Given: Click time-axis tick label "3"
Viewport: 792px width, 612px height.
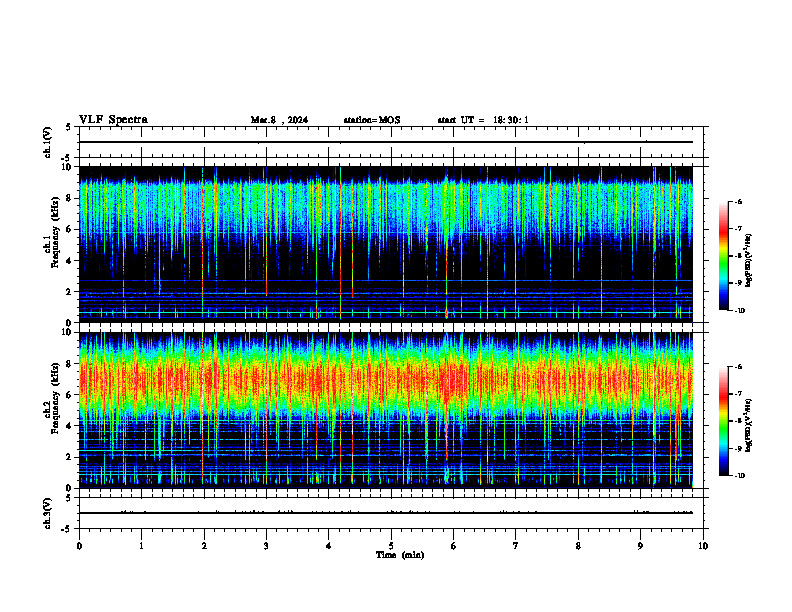Looking at the screenshot, I should [266, 546].
